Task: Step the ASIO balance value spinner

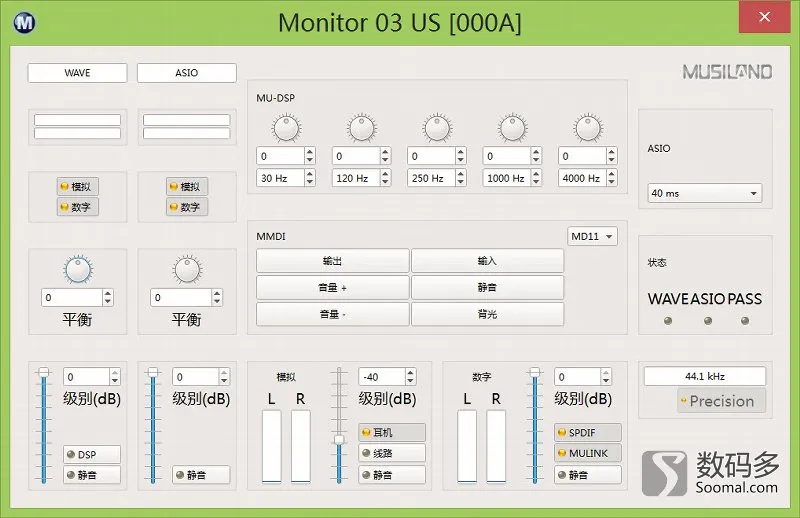Action: [217, 298]
